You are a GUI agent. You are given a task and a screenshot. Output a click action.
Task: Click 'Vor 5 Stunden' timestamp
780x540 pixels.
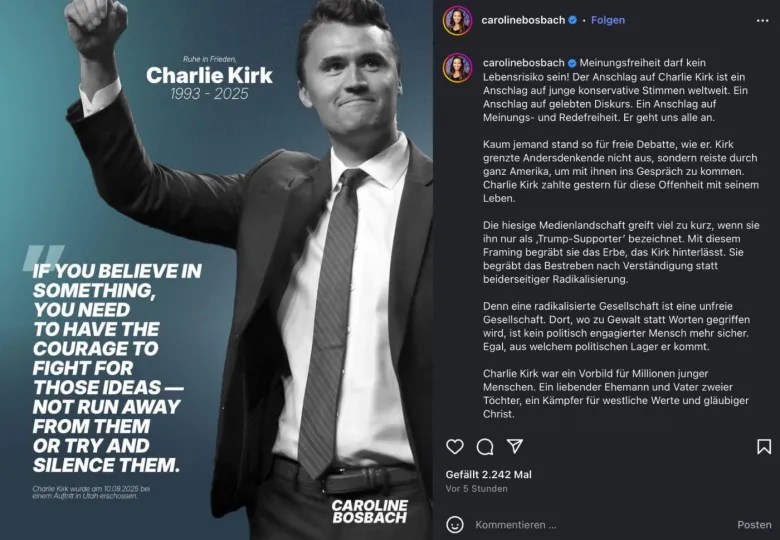[479, 489]
